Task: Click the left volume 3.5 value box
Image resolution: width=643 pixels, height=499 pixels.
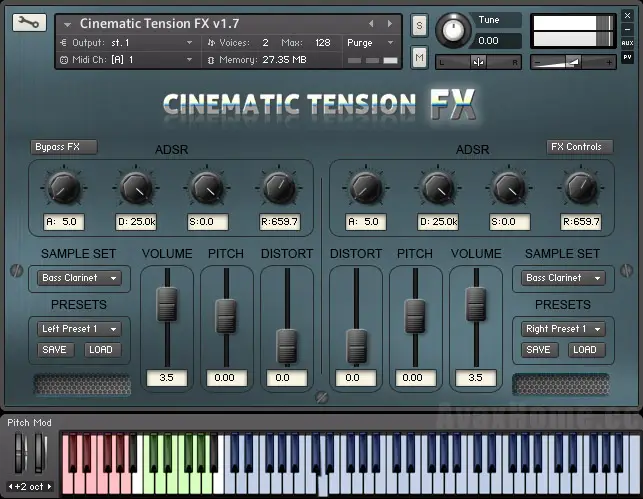Action: [x=166, y=378]
